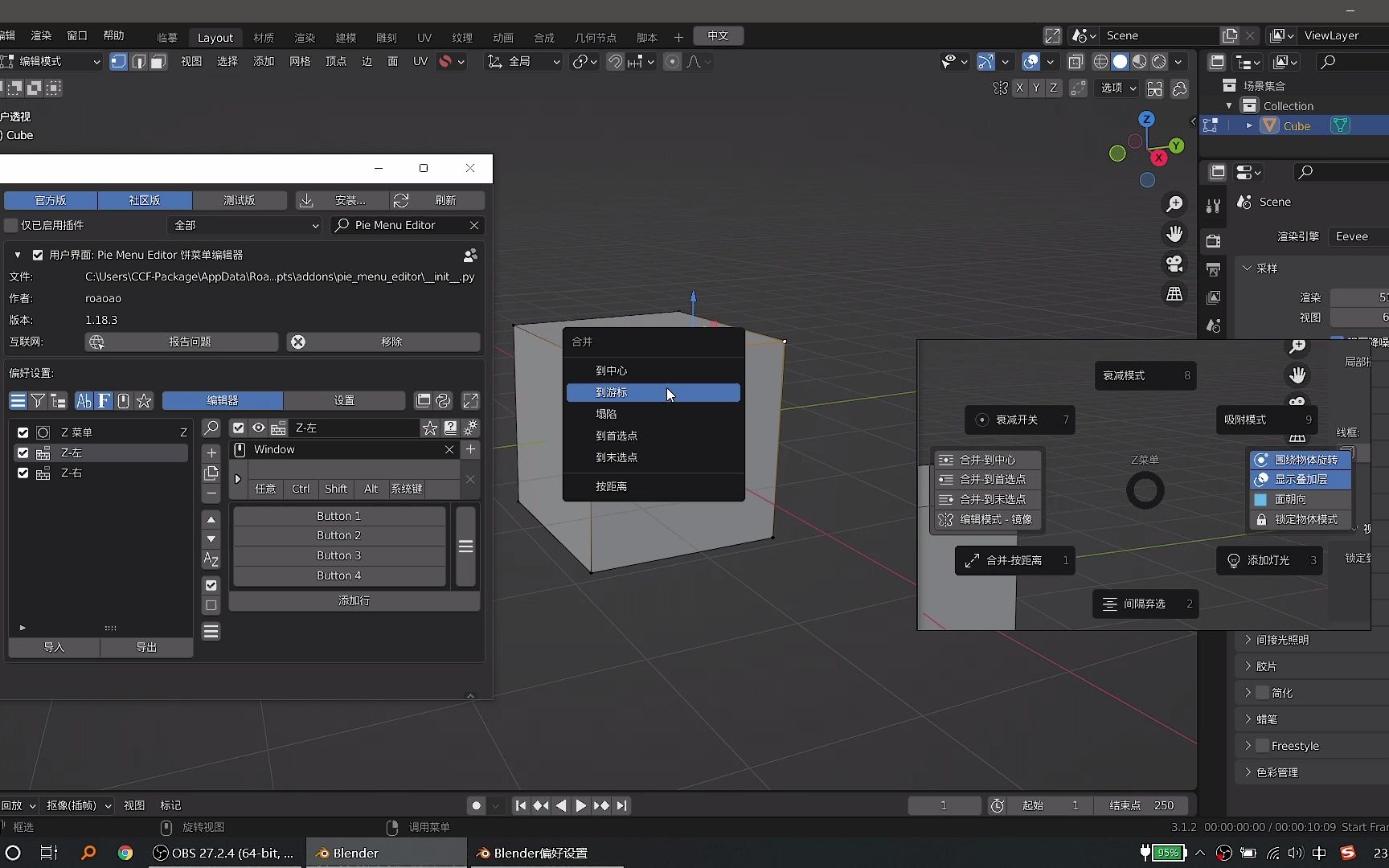Open the measure/annotate overlay icon in viewport
The width and height of the screenshot is (1389, 868).
point(986,61)
